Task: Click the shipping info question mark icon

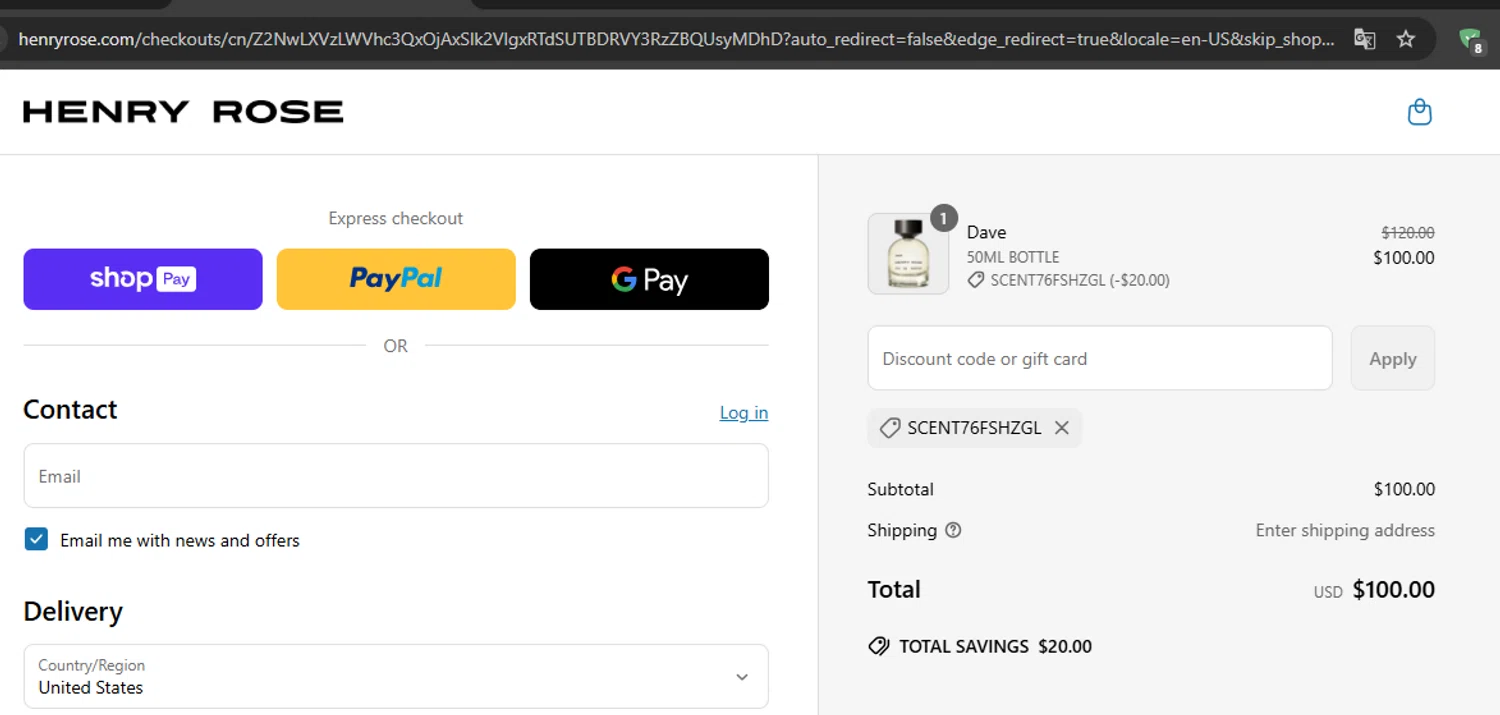Action: click(953, 530)
